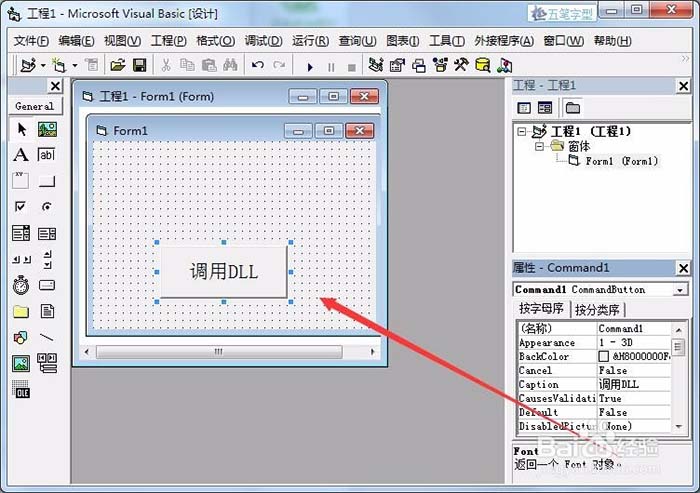Screen dimensions: 700x493
Task: Open the Toolbox hammer-wrench icon
Action: click(461, 65)
